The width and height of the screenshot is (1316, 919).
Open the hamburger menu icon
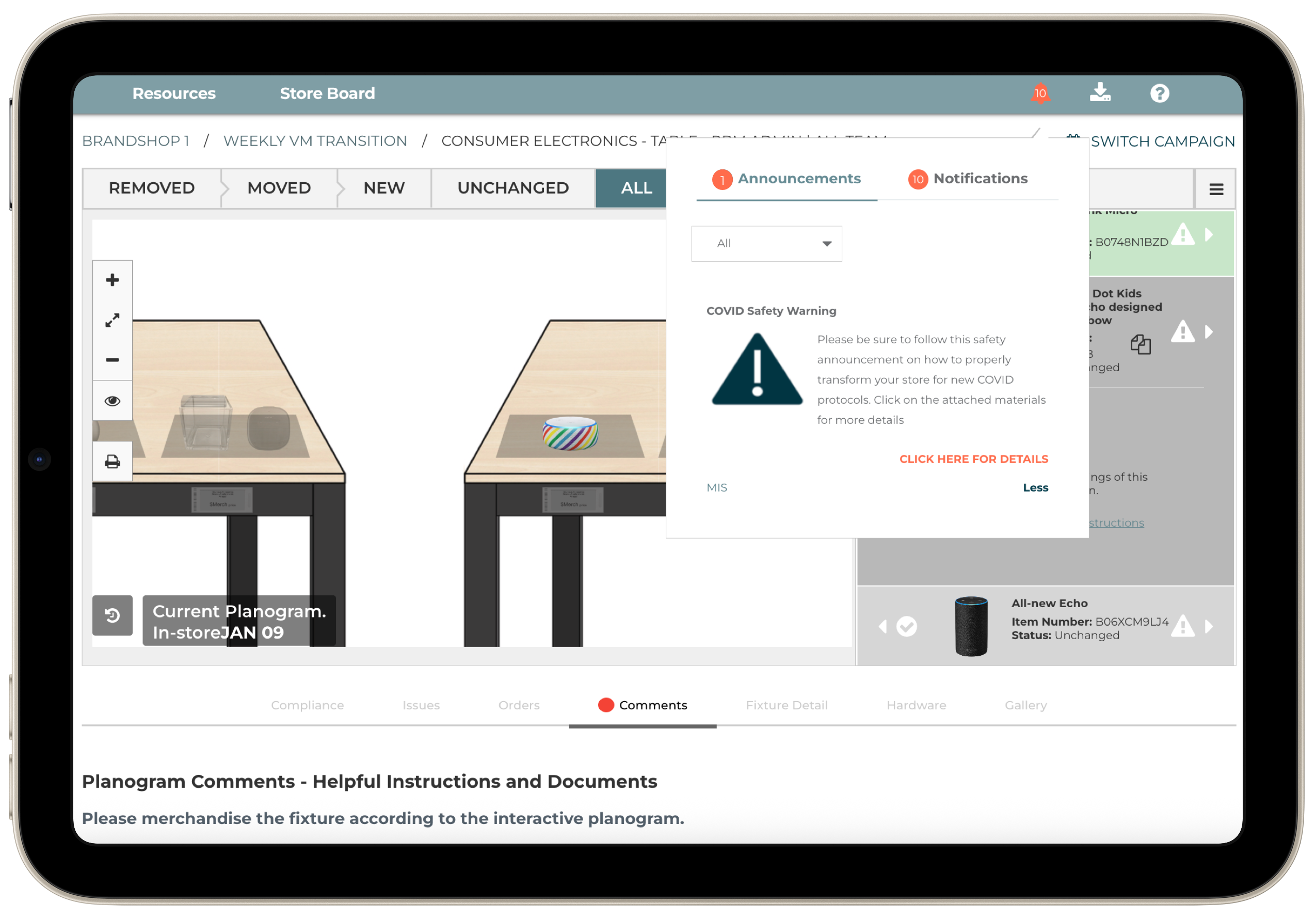1216,189
